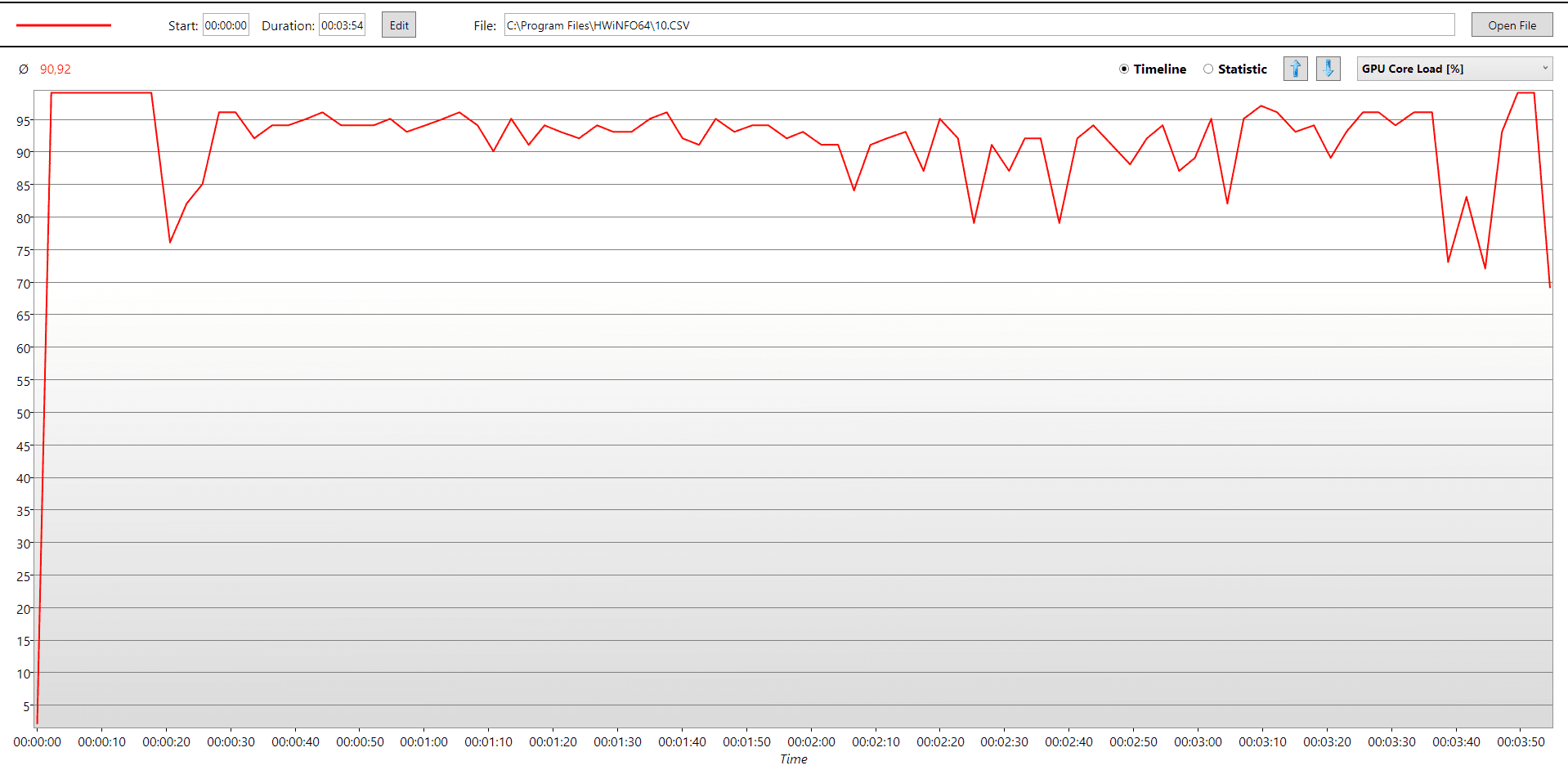This screenshot has width=1568, height=779.
Task: Click the average symbol Ø
Action: (x=24, y=69)
